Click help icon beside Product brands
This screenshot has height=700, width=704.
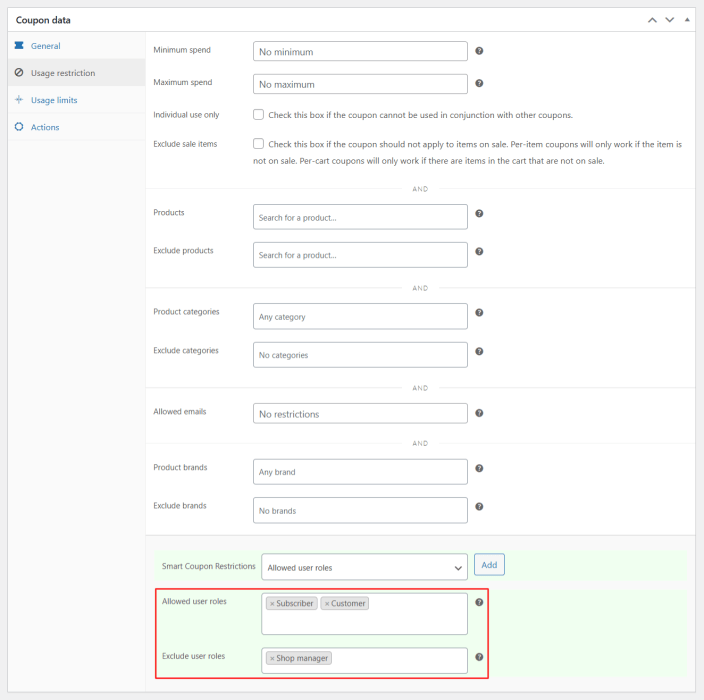tap(479, 468)
